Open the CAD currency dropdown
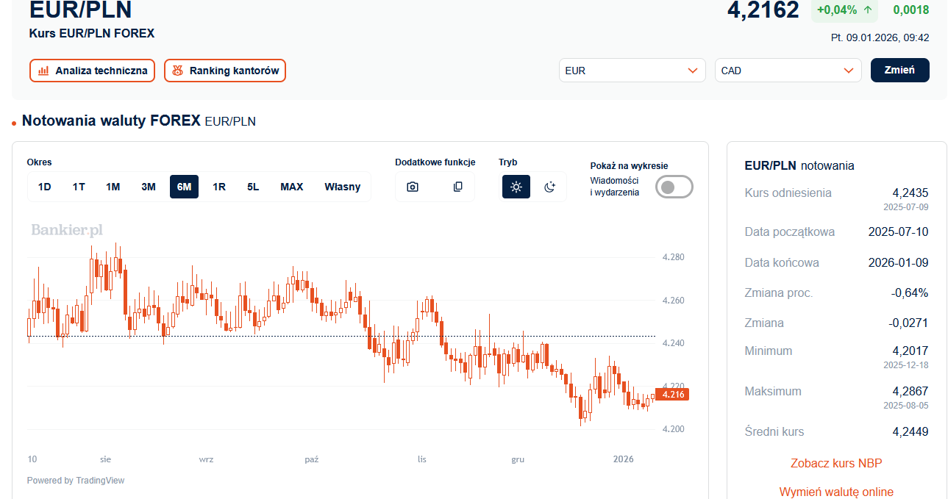 [x=788, y=71]
